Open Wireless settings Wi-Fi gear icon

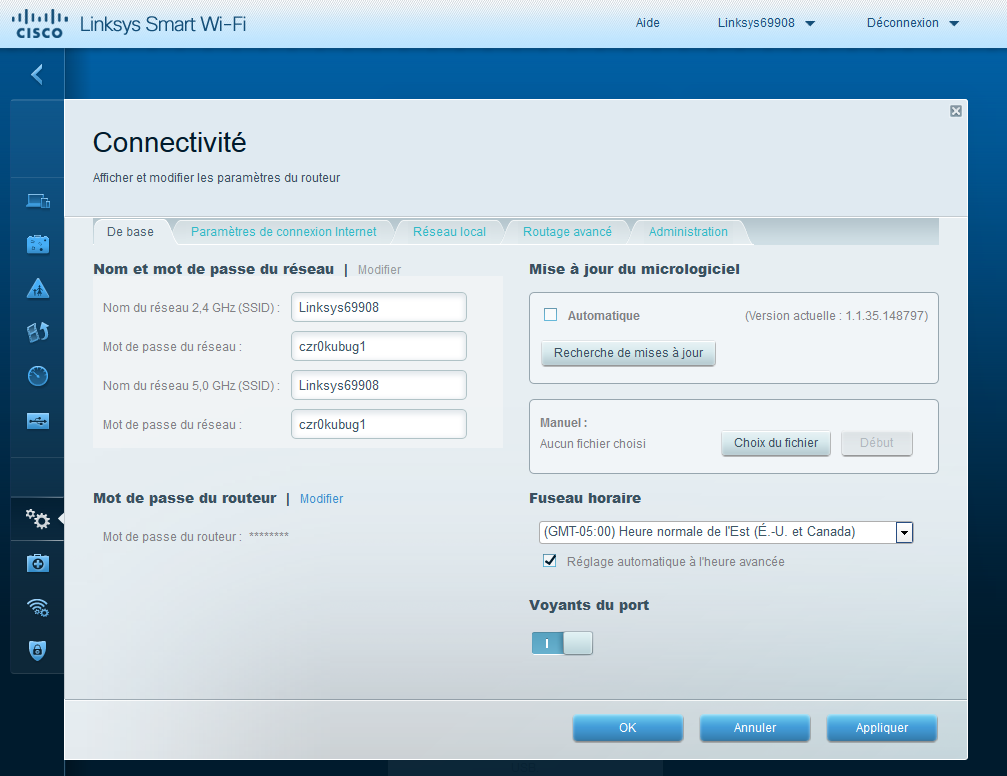(37, 606)
